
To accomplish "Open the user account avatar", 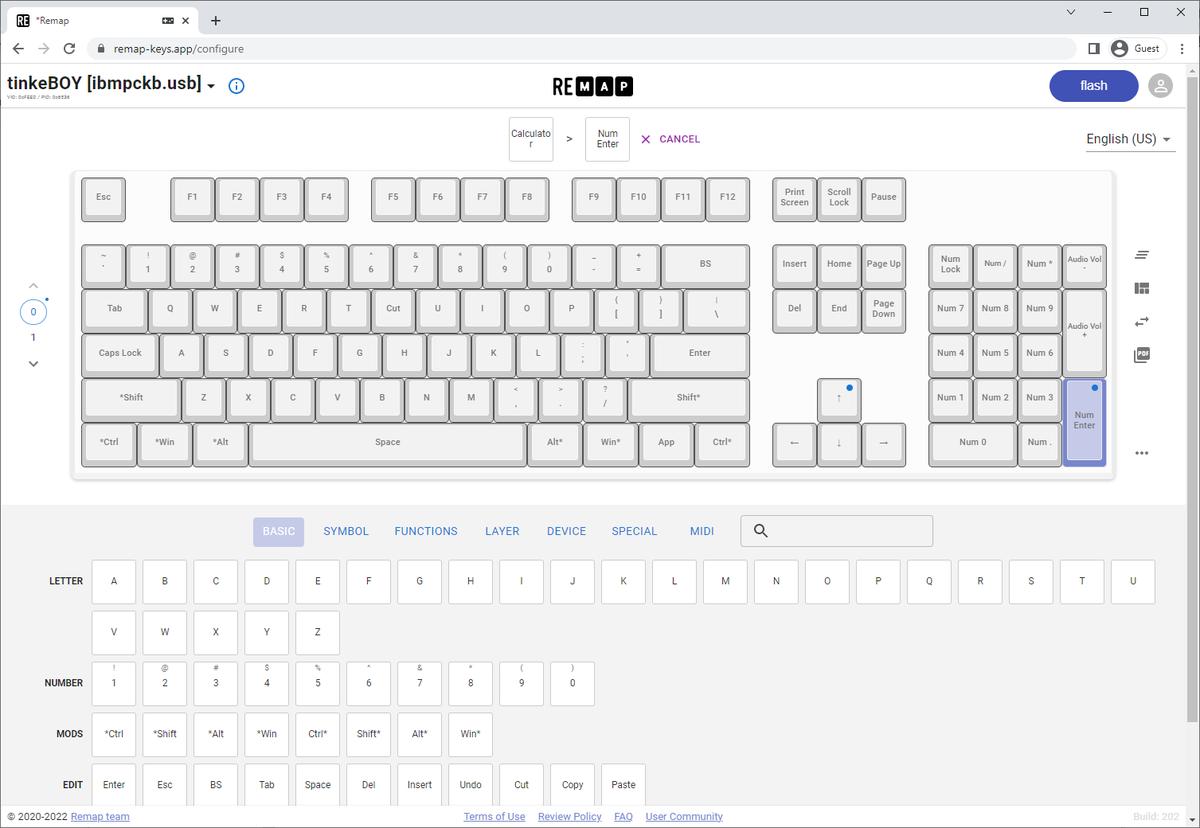I will [1160, 86].
